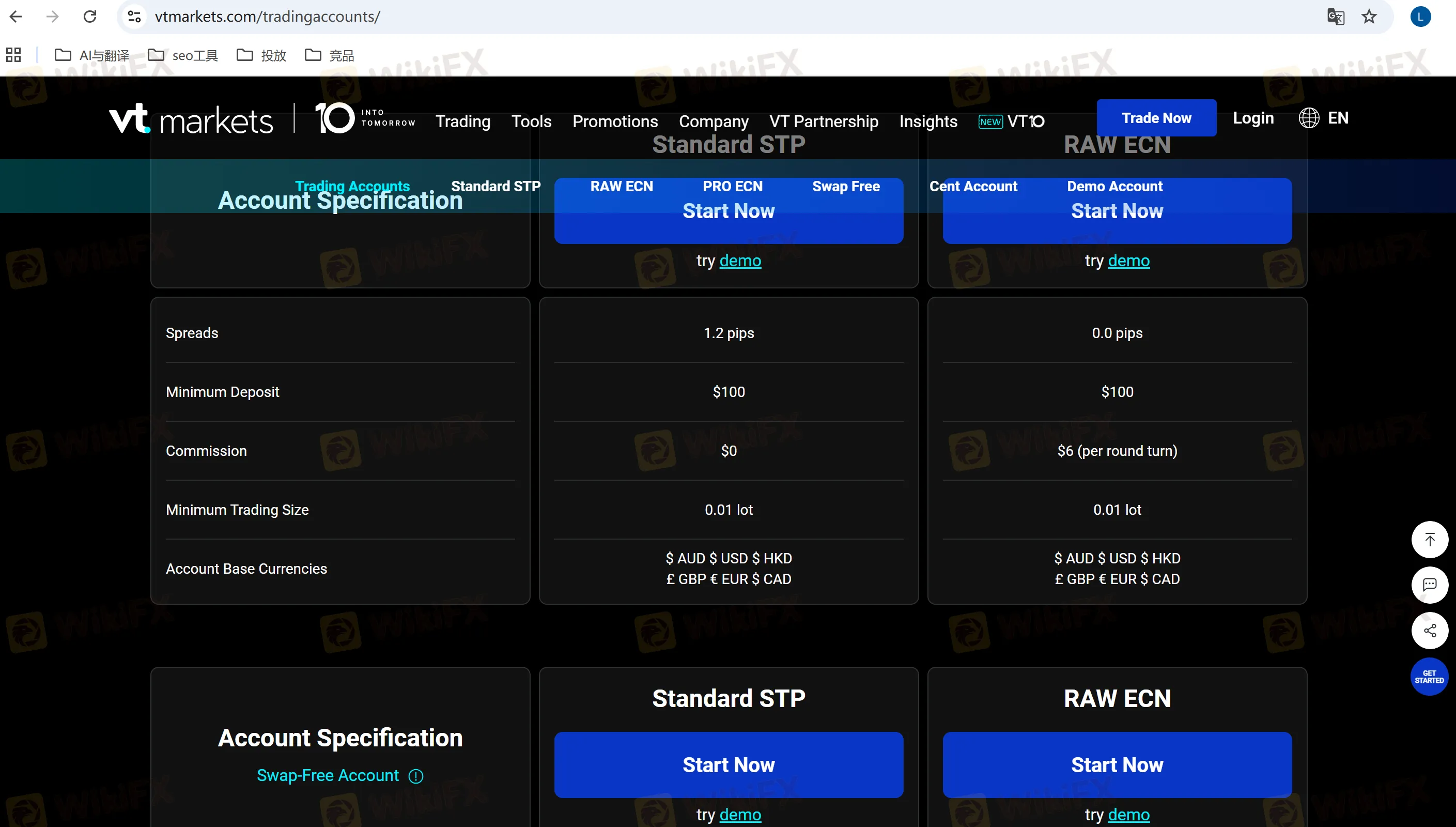Open the 投放 bookmarks folder
The height and width of the screenshot is (827, 1456).
point(260,54)
